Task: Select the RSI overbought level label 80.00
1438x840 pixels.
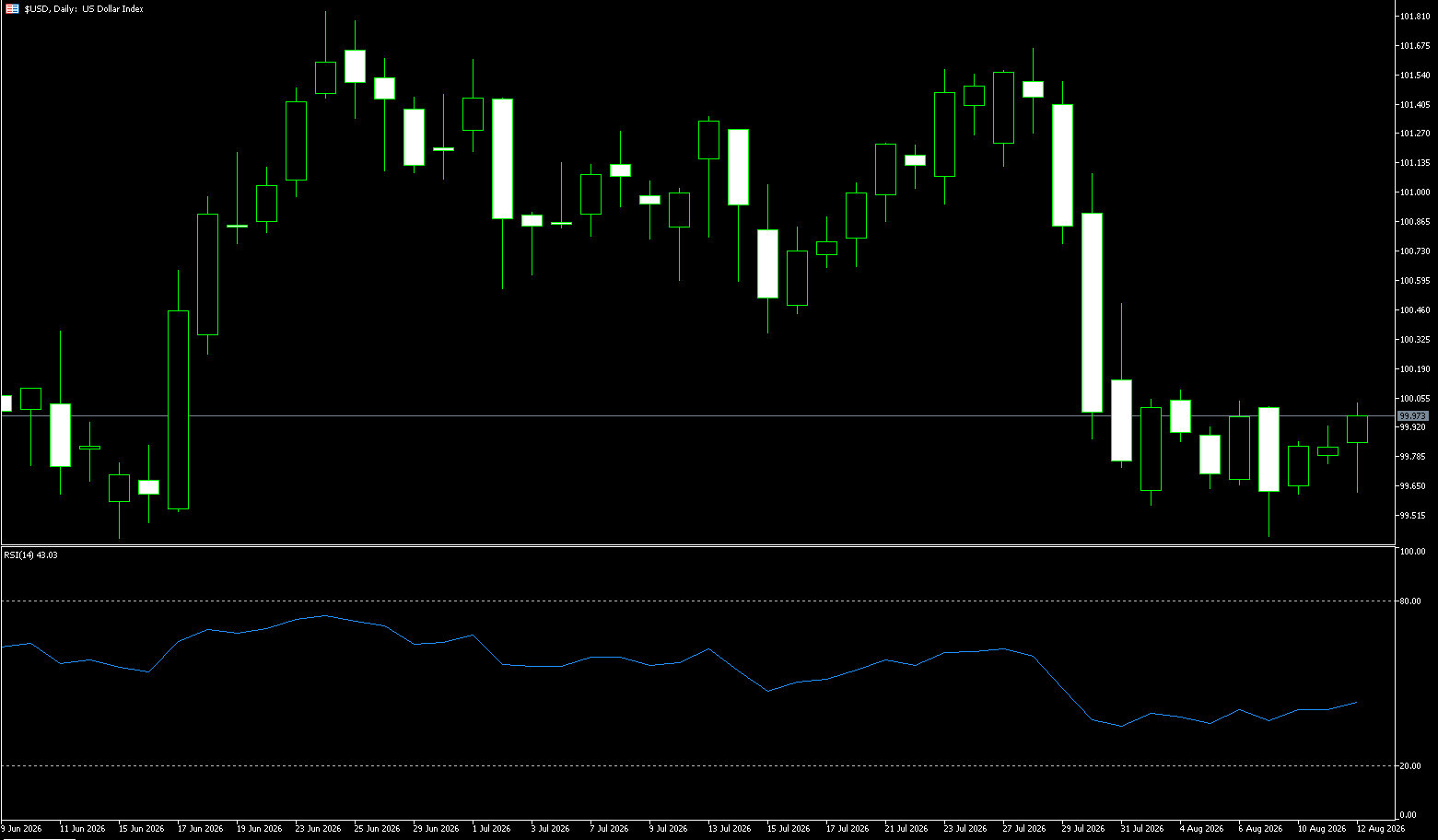Action: pos(1410,601)
